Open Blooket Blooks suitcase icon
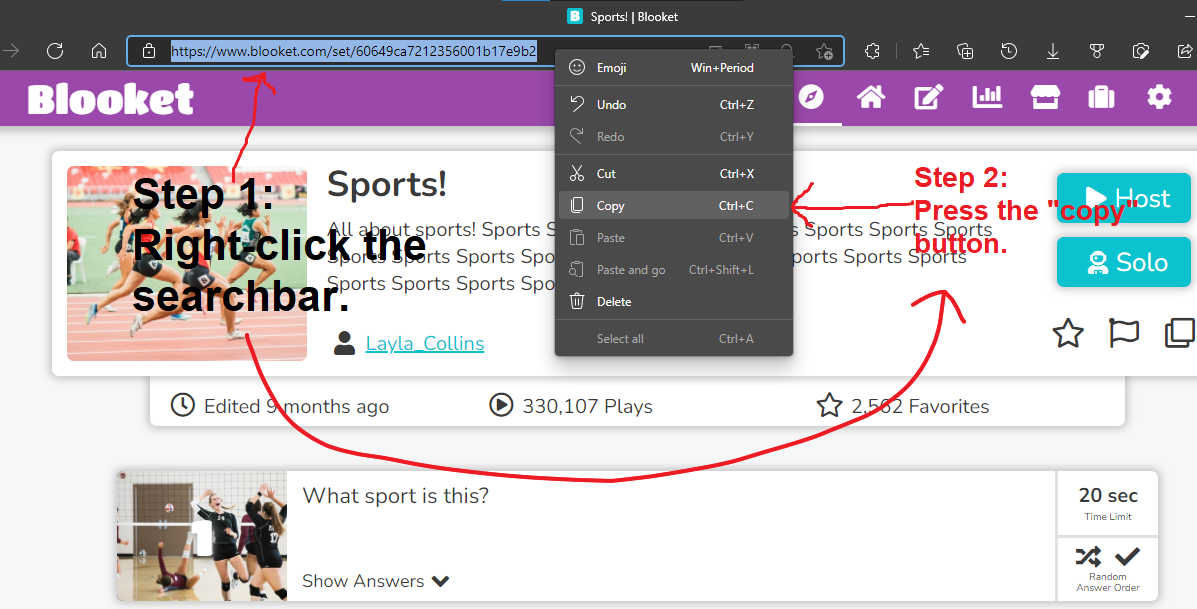 click(x=1102, y=97)
